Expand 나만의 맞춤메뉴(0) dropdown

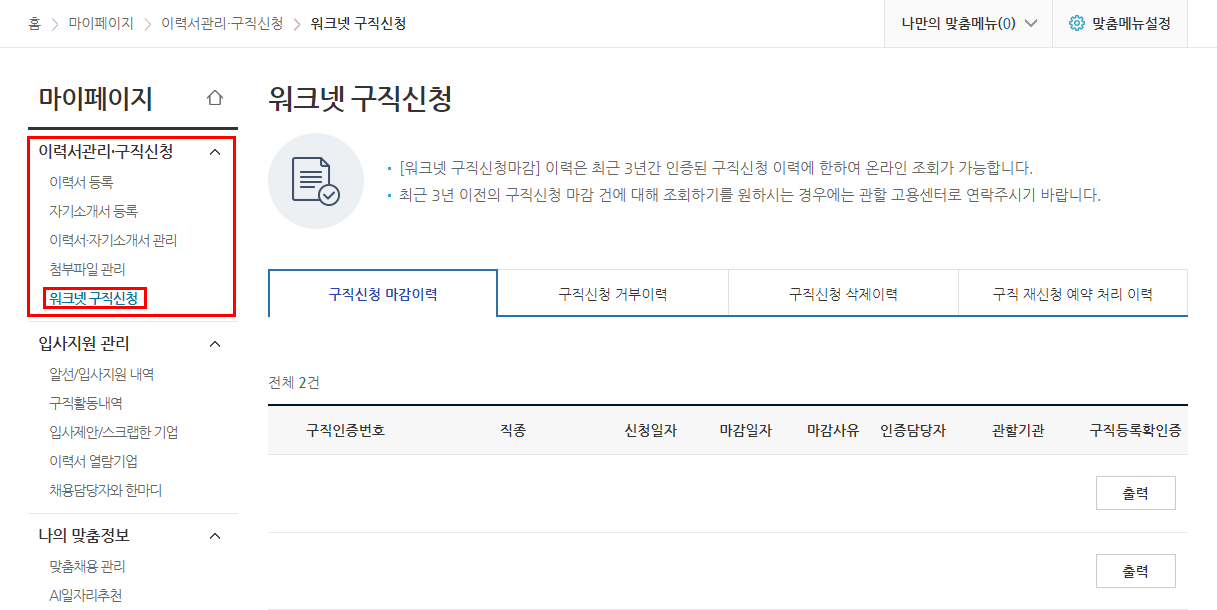[x=969, y=23]
